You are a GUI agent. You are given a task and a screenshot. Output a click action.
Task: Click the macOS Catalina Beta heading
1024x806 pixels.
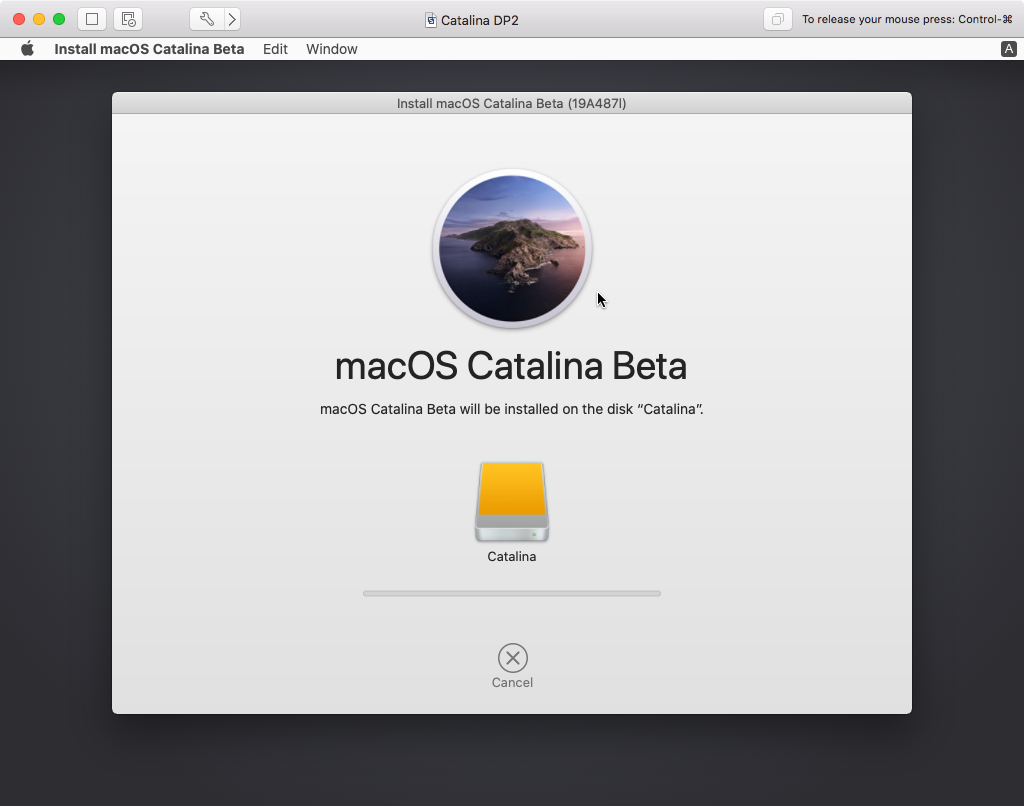(x=511, y=366)
